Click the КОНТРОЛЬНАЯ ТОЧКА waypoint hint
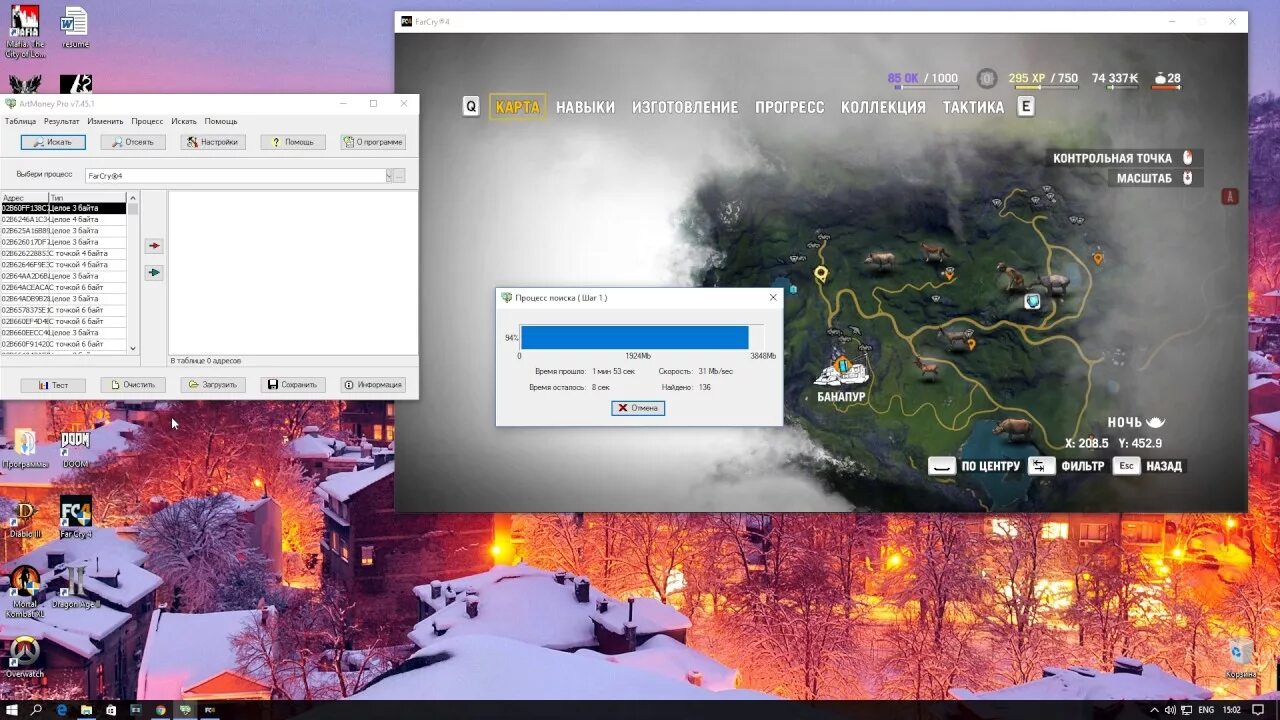The height and width of the screenshot is (720, 1280). tap(1123, 158)
